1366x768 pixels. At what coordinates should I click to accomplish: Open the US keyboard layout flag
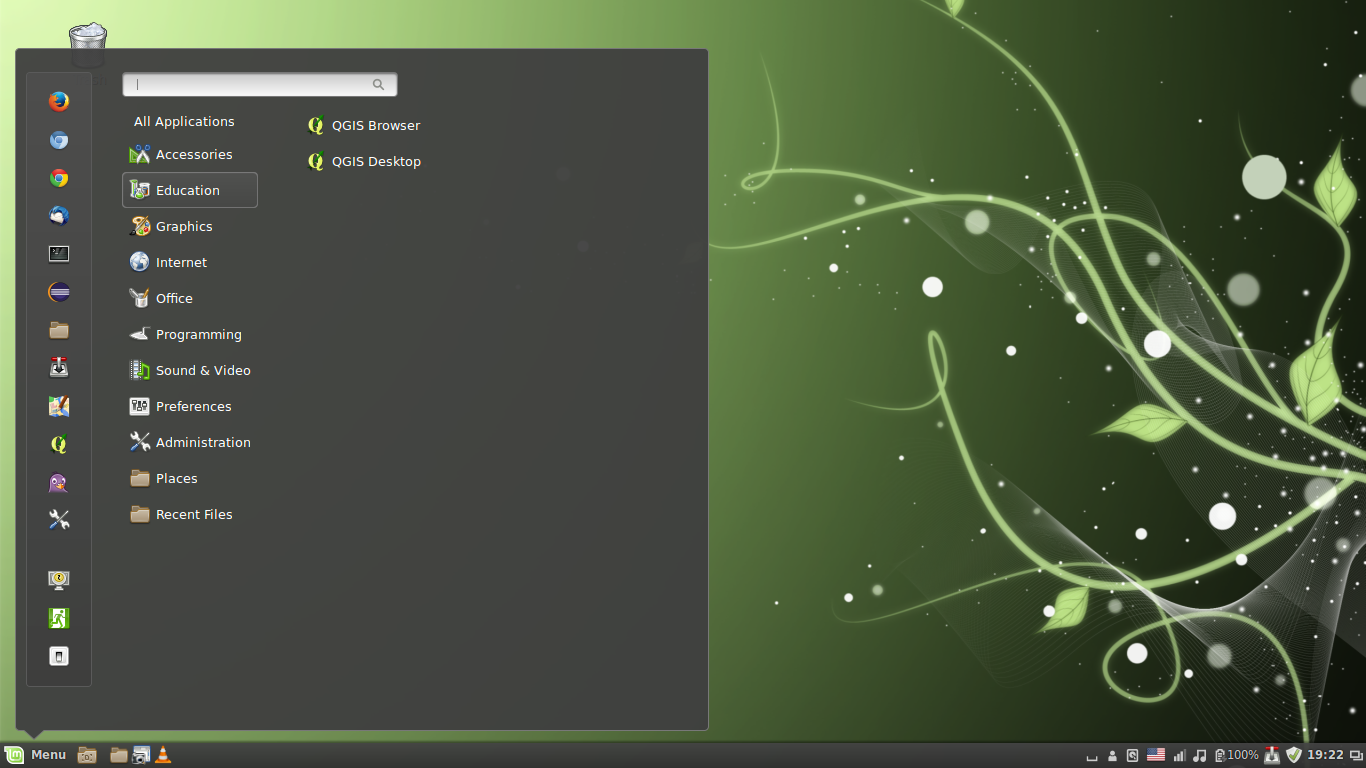point(1156,755)
